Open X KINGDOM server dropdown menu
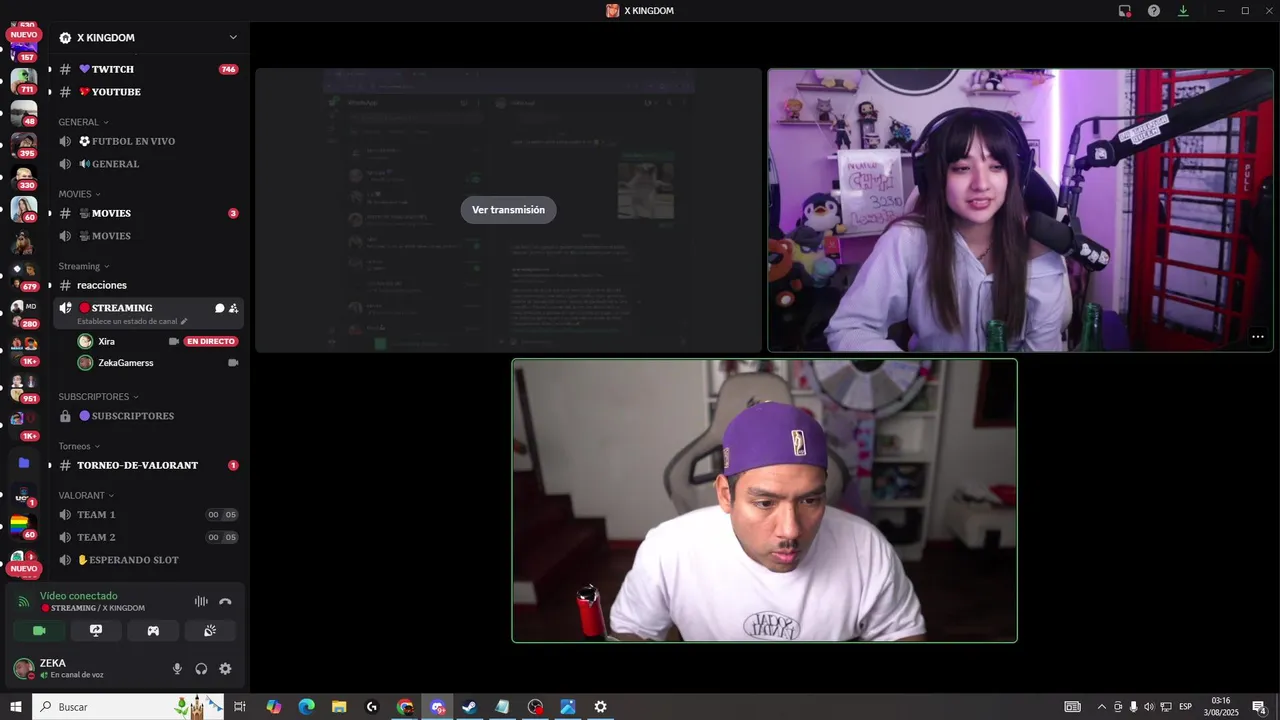 150,38
